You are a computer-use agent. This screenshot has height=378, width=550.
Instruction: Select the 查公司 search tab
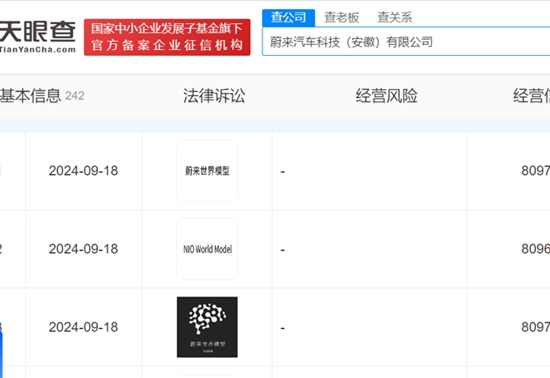tap(288, 17)
